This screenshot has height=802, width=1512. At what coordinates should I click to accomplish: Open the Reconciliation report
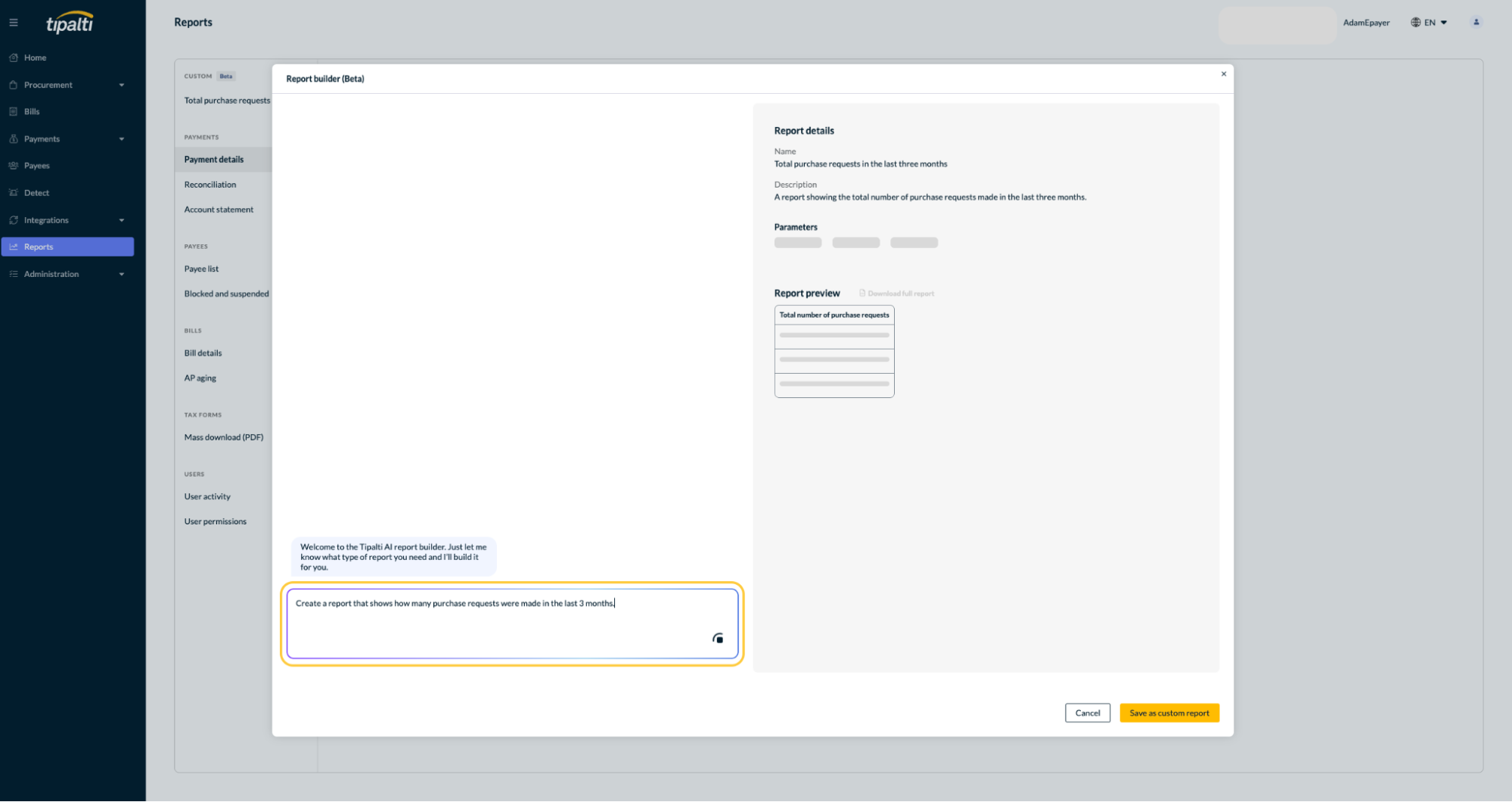210,185
